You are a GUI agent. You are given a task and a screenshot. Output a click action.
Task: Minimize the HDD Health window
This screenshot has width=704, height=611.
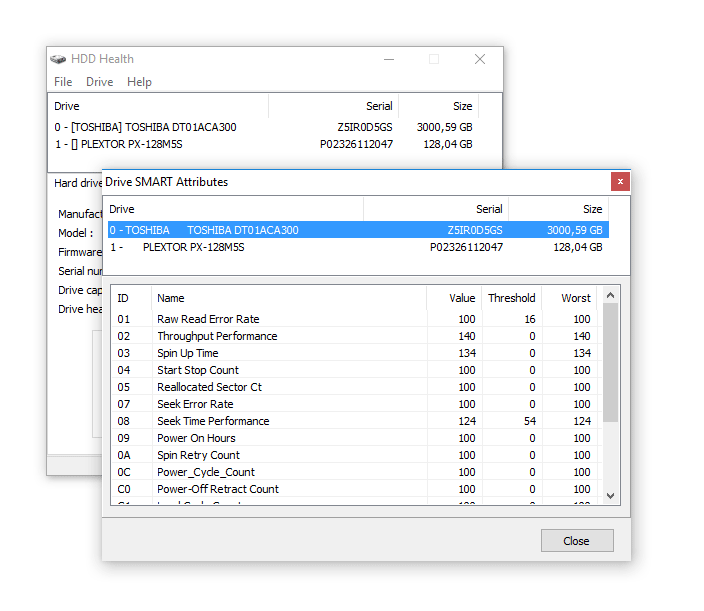click(x=389, y=59)
